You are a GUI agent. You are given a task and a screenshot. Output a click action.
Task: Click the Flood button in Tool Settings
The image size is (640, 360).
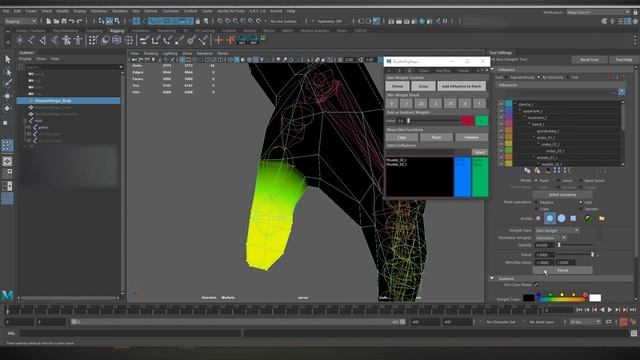562,270
